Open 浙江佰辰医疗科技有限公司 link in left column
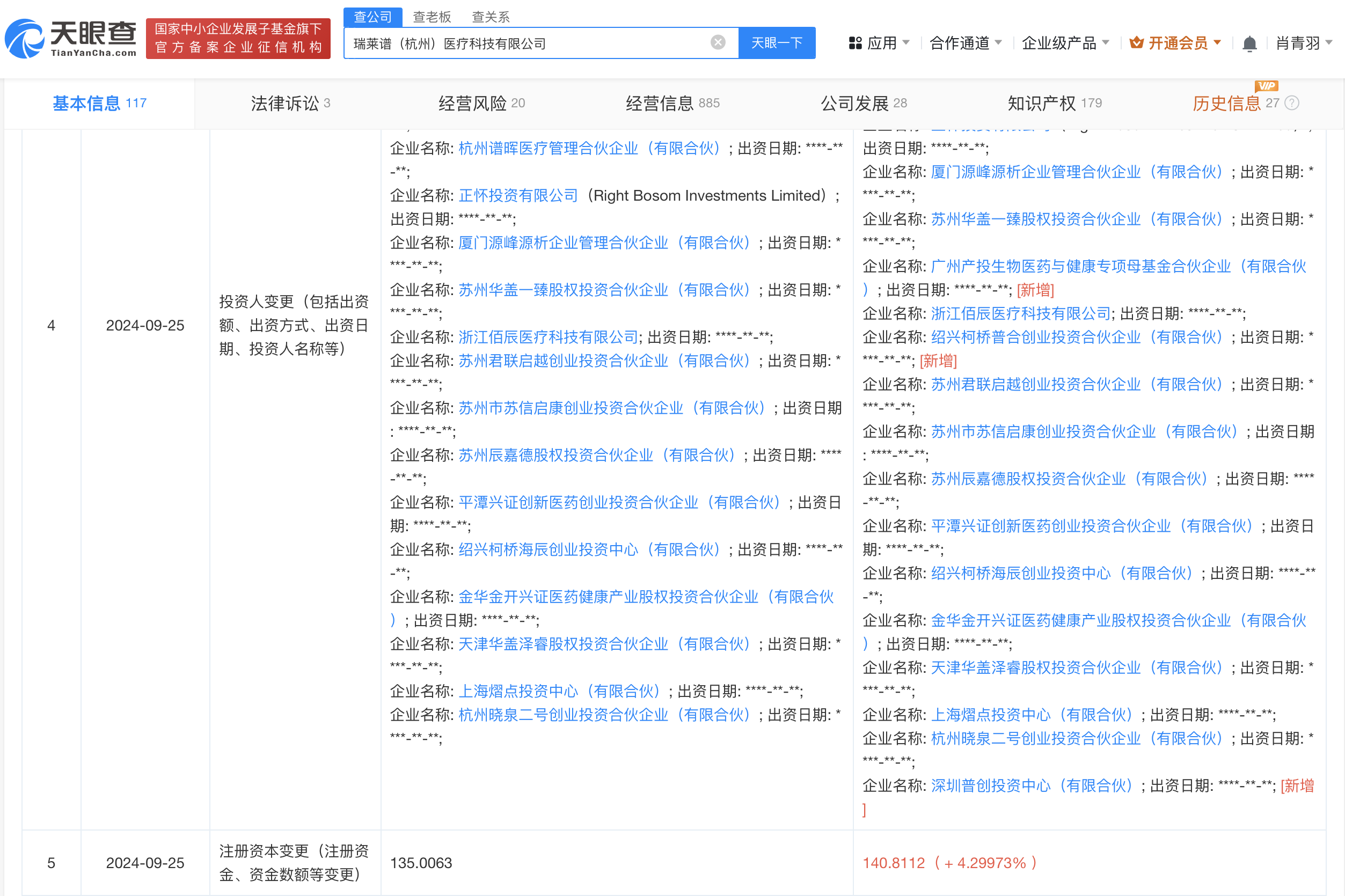 point(547,337)
